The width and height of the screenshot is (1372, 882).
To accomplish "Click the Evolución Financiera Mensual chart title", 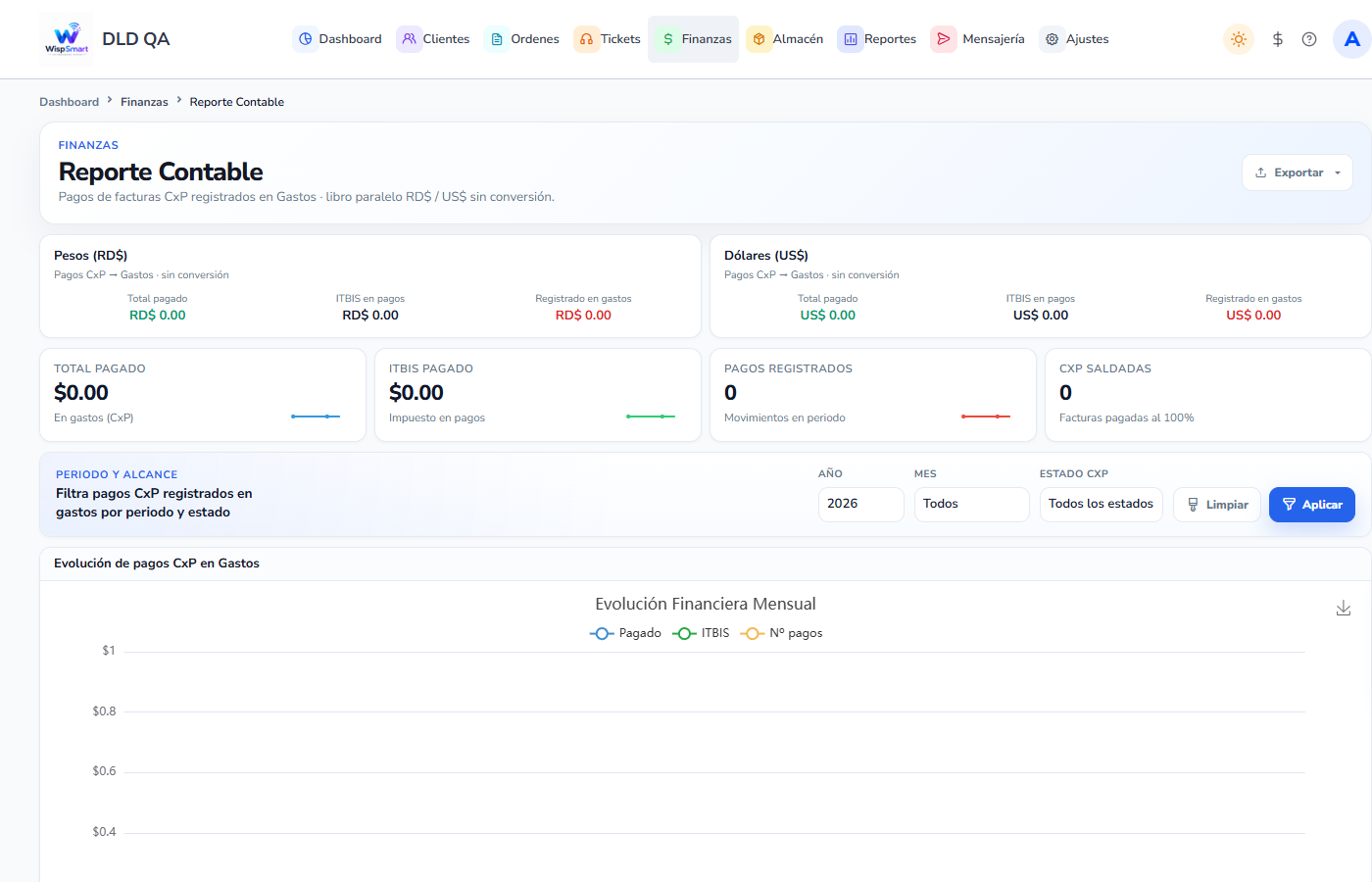I will pos(706,604).
